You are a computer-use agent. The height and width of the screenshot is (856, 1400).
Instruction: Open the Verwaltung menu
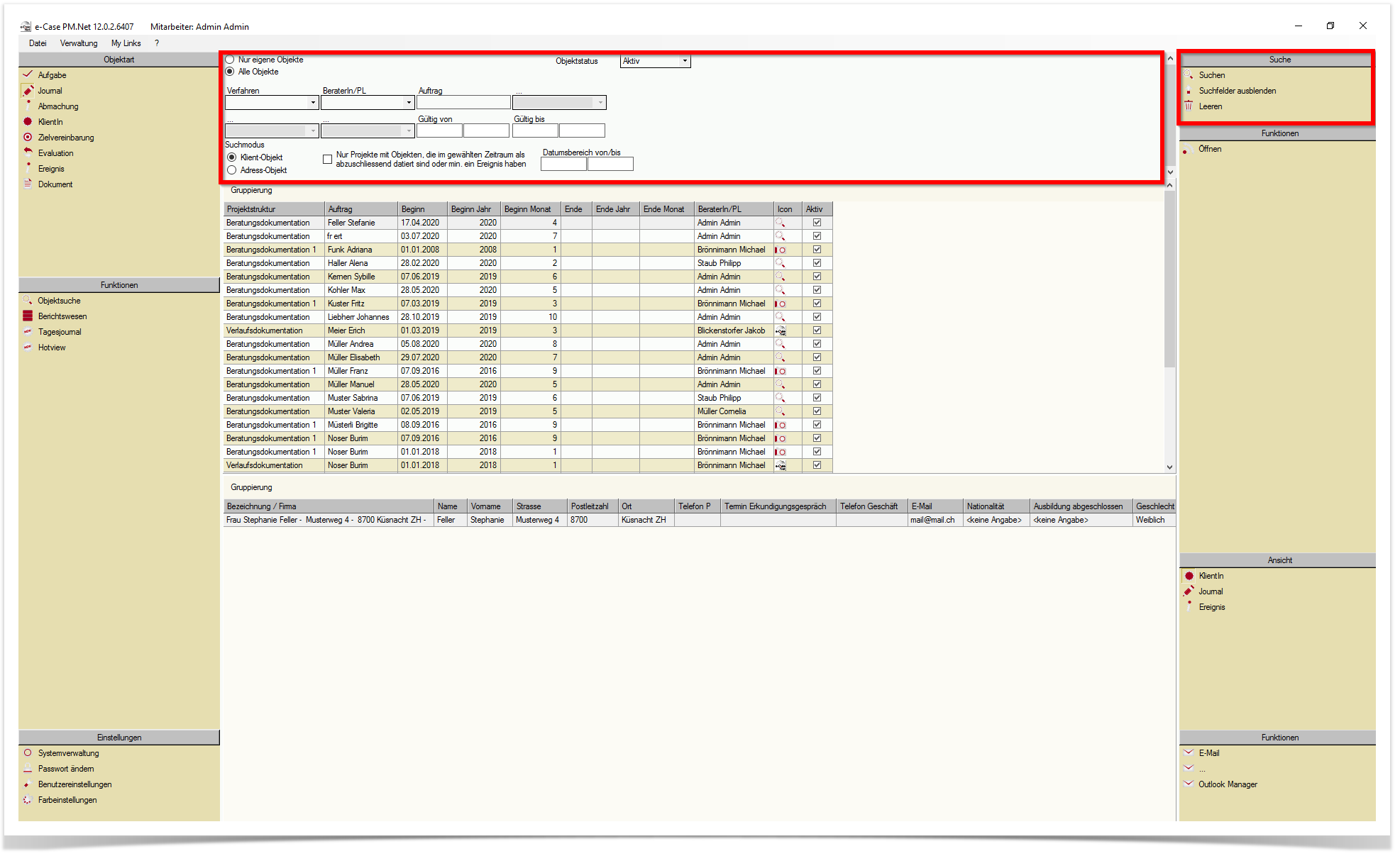pyautogui.click(x=79, y=43)
